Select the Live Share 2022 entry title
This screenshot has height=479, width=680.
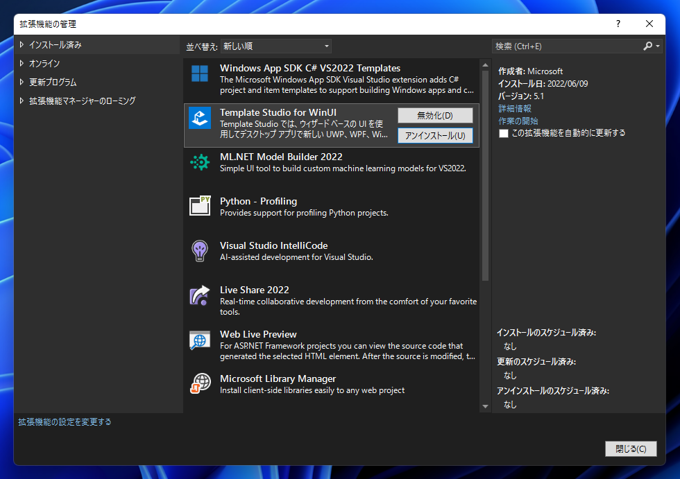point(254,290)
